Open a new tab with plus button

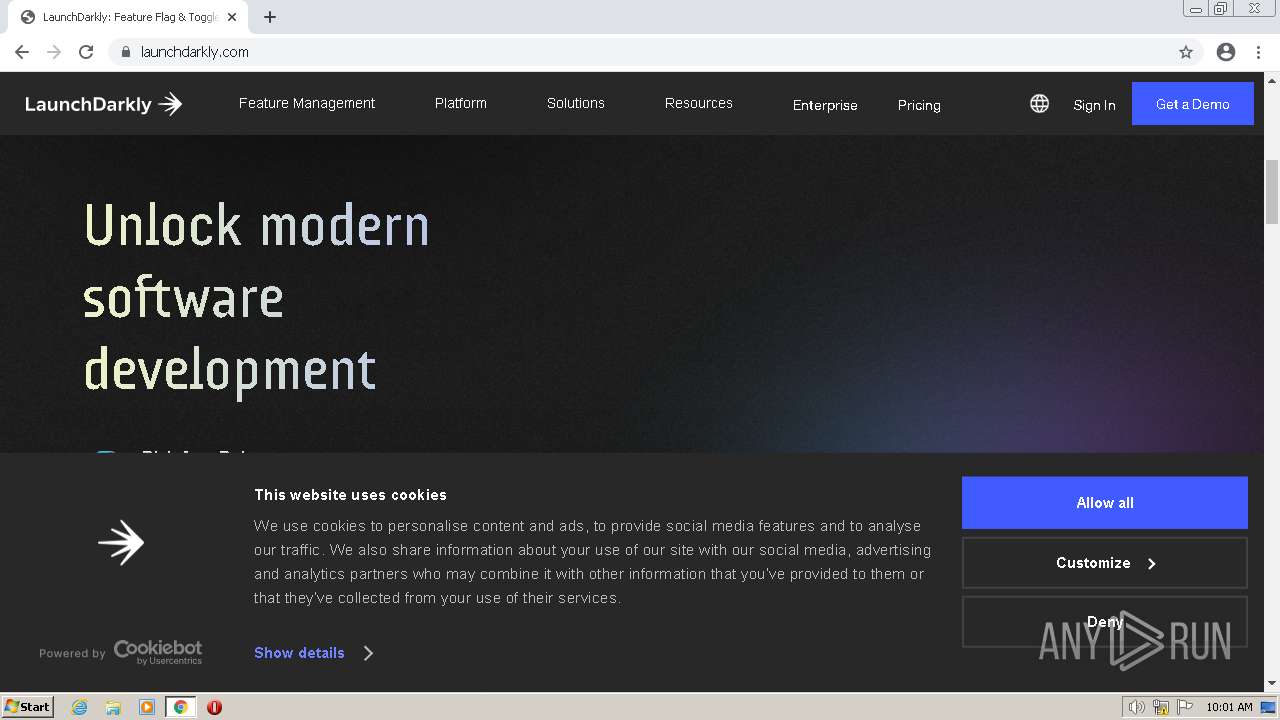point(270,17)
